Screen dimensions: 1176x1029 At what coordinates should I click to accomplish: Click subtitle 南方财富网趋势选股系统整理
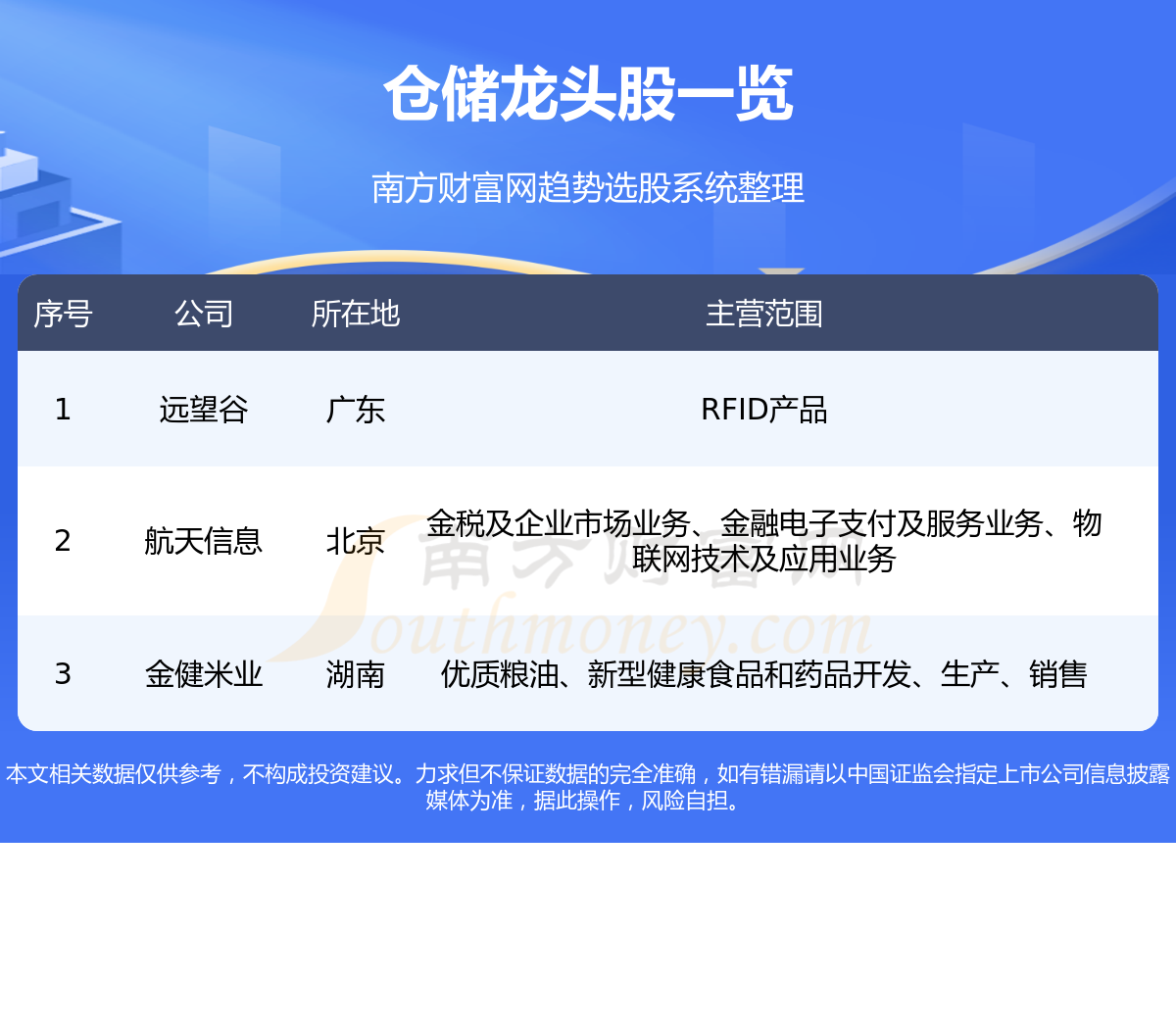588,187
